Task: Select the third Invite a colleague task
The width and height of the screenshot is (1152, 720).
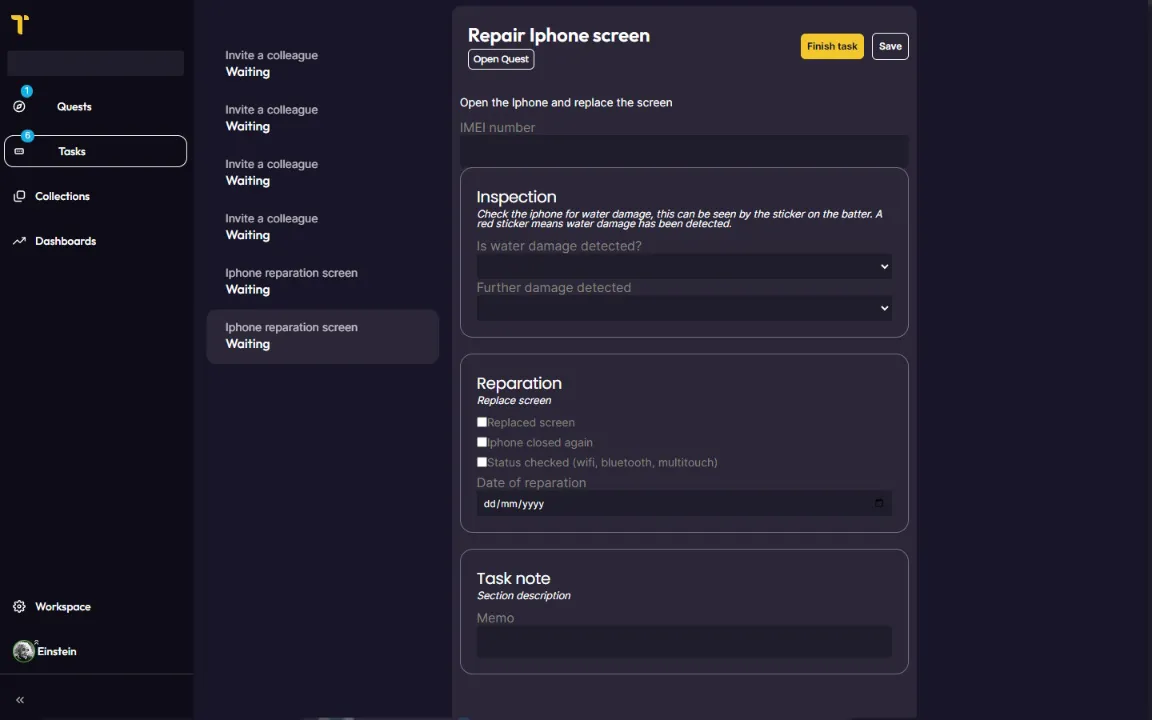Action: (323, 173)
